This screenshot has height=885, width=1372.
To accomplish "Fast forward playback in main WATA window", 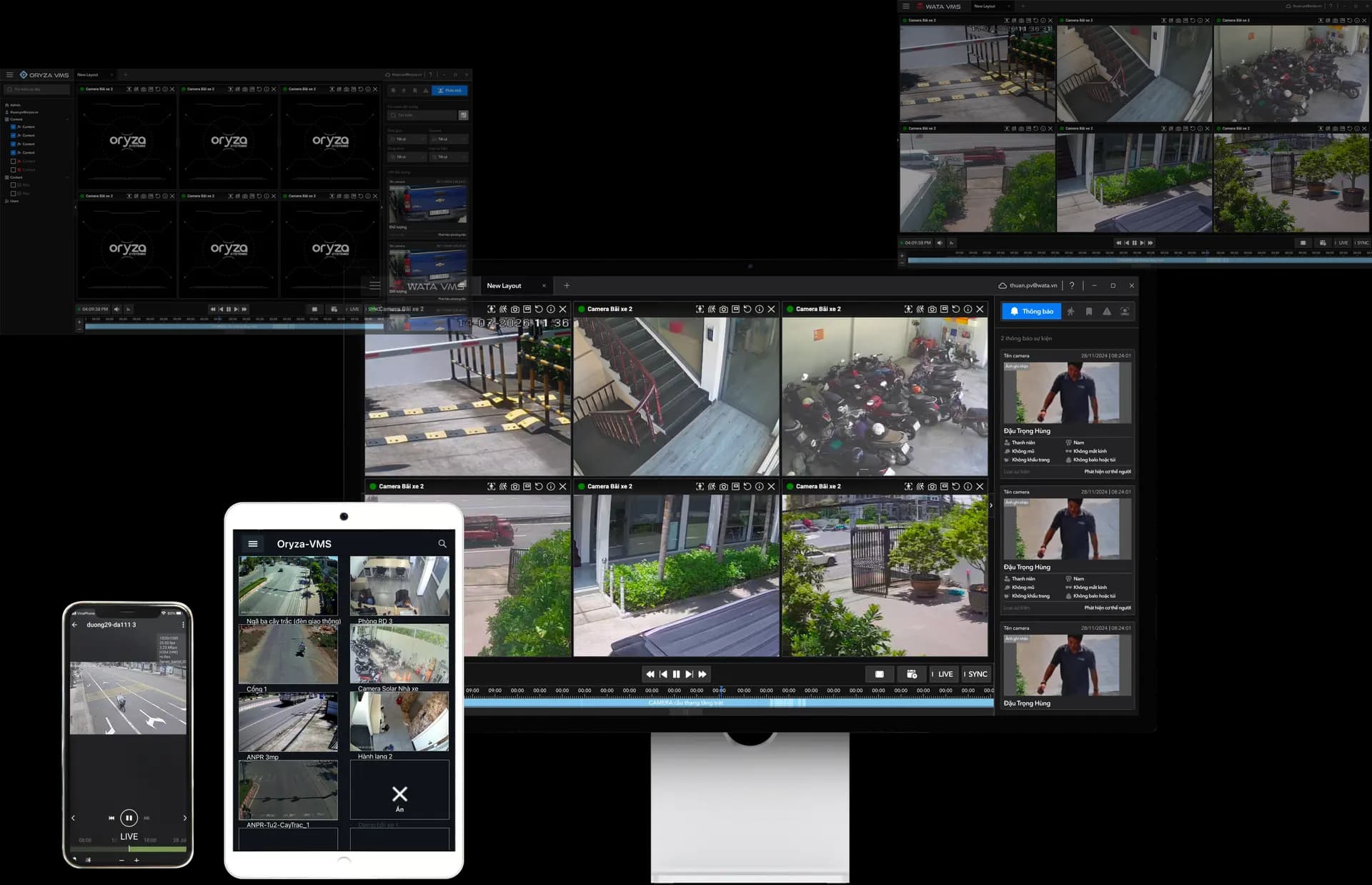I will coord(702,674).
